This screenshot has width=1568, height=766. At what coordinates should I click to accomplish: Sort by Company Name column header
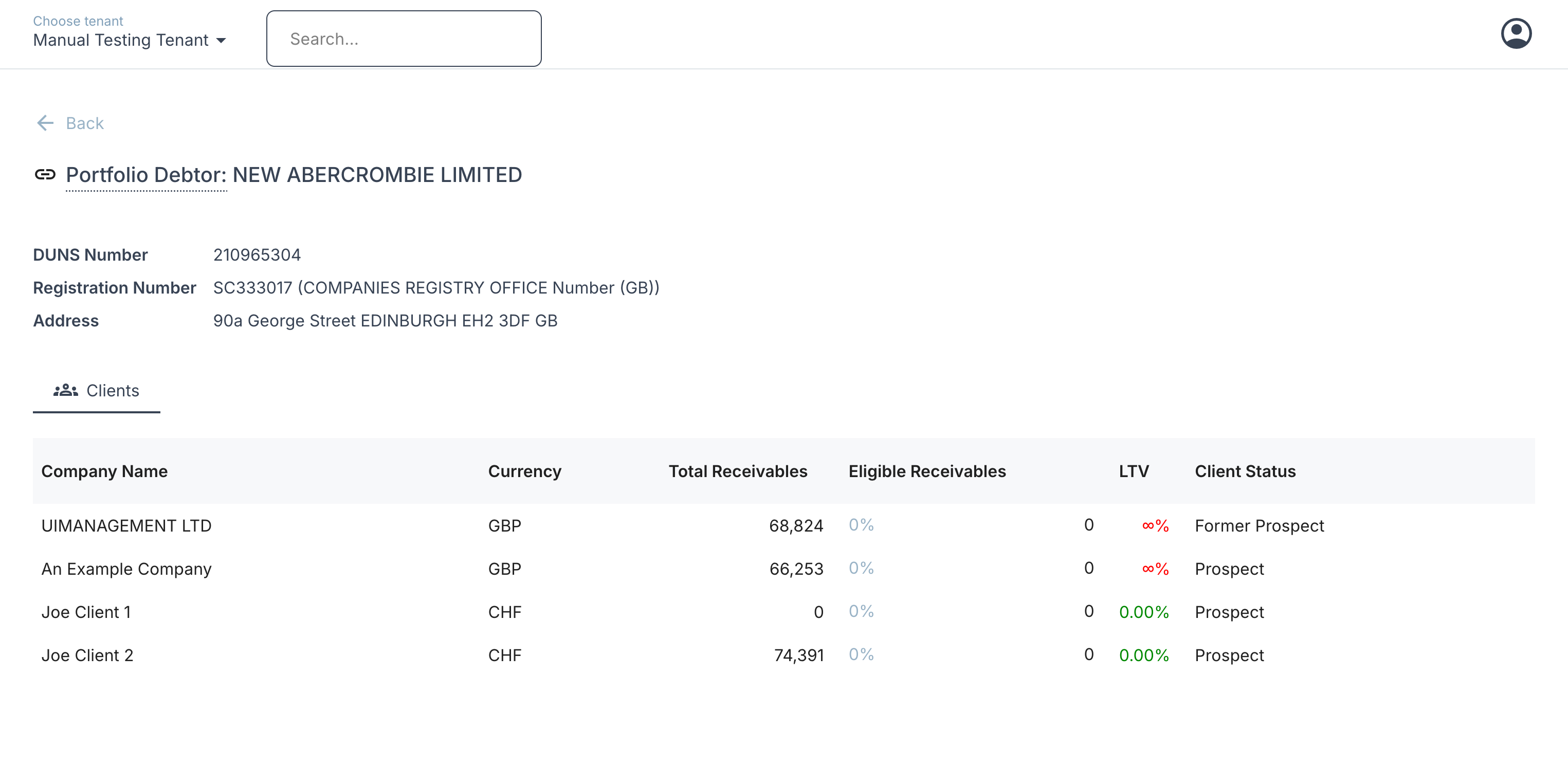(104, 471)
